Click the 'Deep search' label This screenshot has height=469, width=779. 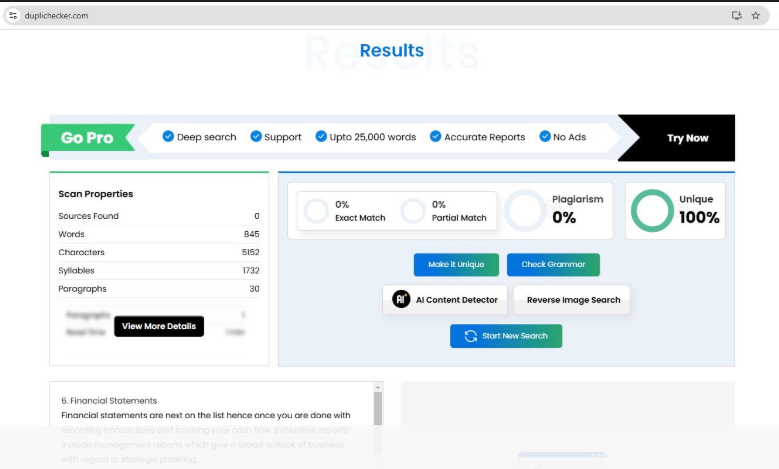point(207,137)
